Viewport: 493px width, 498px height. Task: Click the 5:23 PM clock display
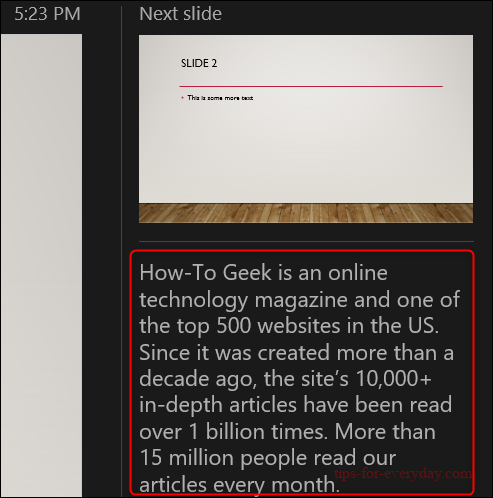(47, 14)
